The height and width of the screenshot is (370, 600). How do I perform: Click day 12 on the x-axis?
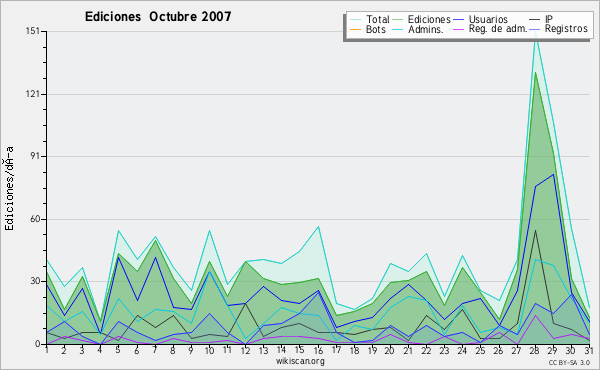245,350
